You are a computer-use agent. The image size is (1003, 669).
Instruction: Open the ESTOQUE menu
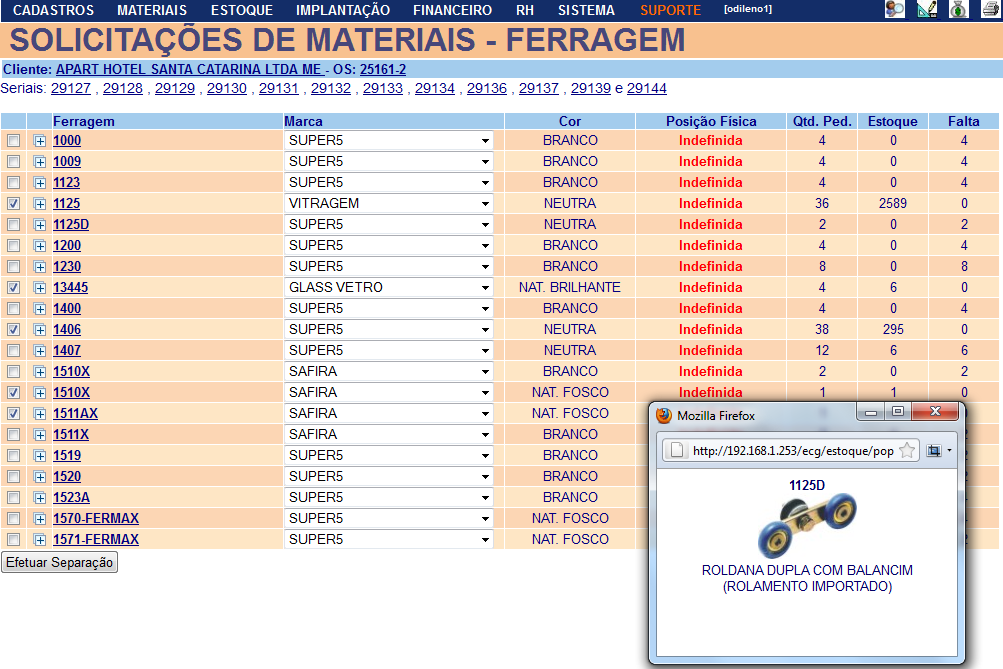pos(241,10)
